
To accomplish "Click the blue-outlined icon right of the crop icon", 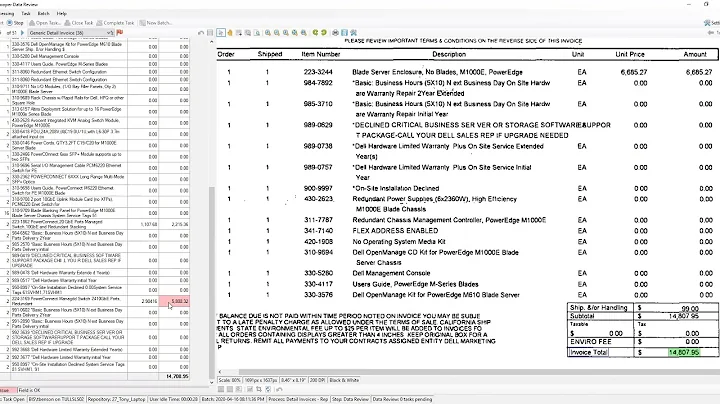I will click(268, 389).
